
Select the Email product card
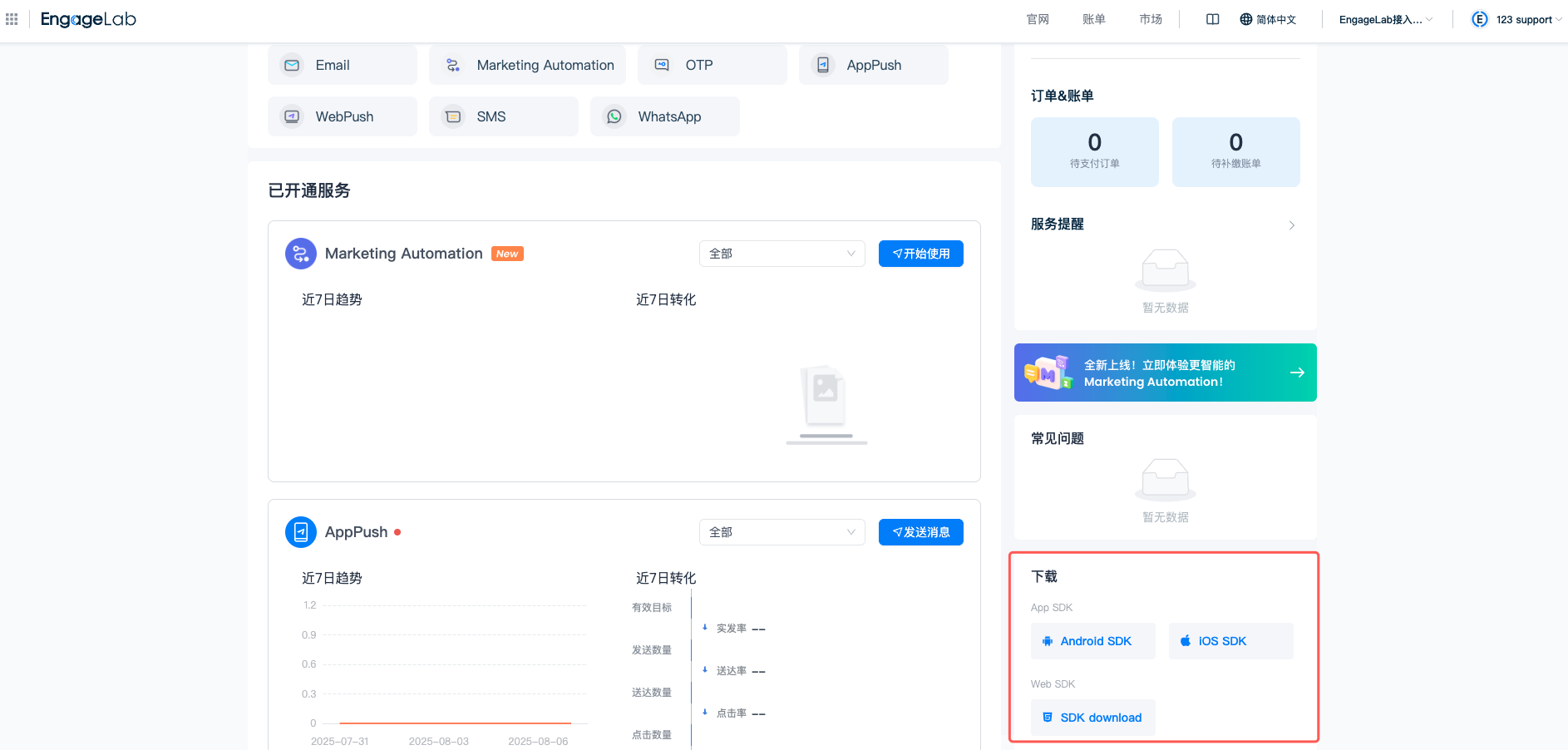343,65
